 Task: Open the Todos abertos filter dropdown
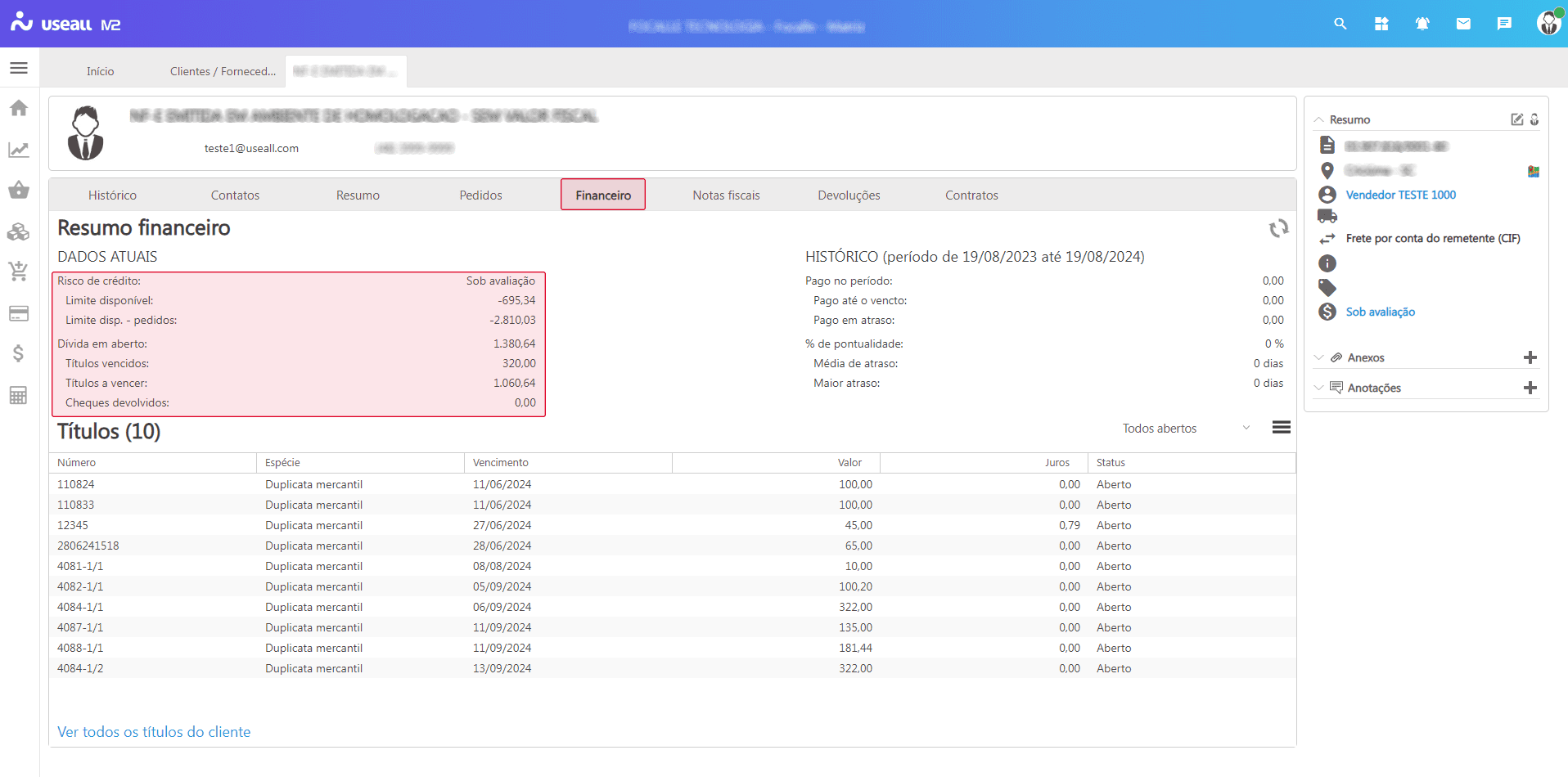coord(1185,429)
